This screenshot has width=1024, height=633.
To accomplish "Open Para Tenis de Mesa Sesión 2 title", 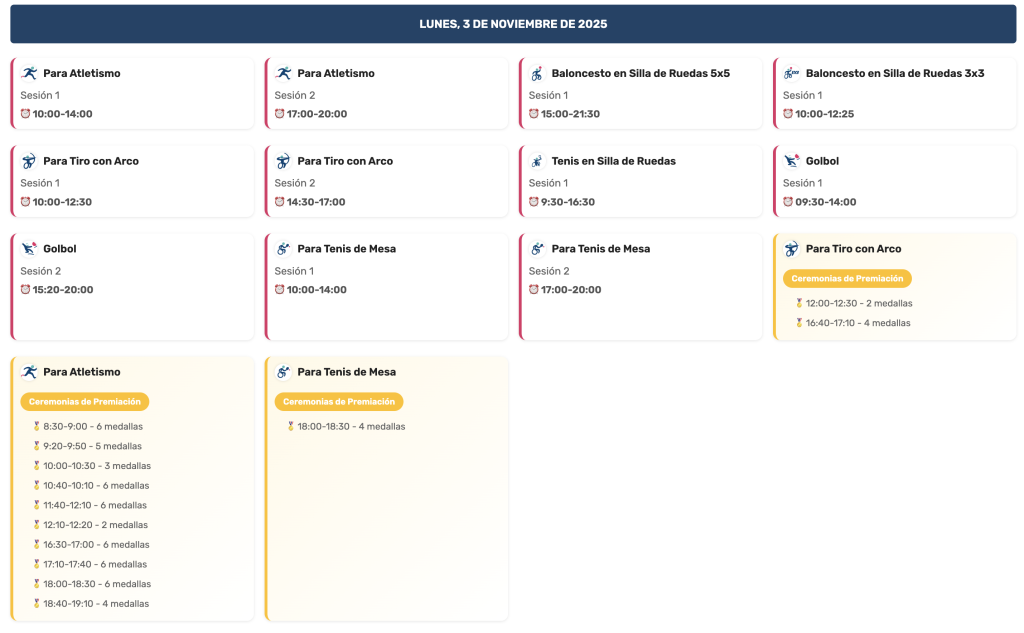I will tap(600, 249).
